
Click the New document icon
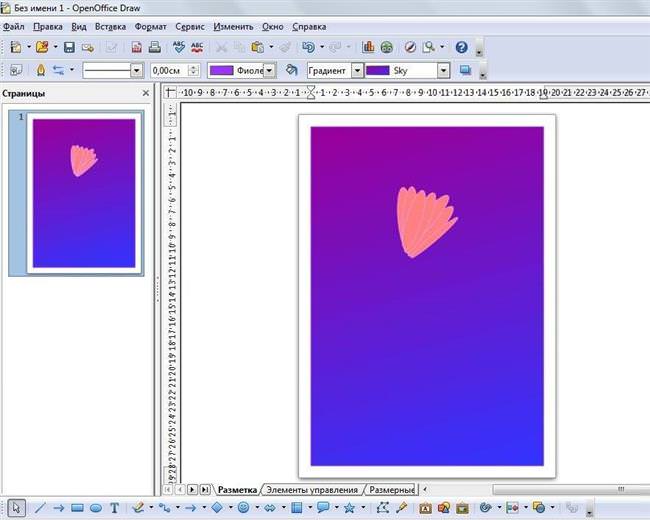click(16, 47)
